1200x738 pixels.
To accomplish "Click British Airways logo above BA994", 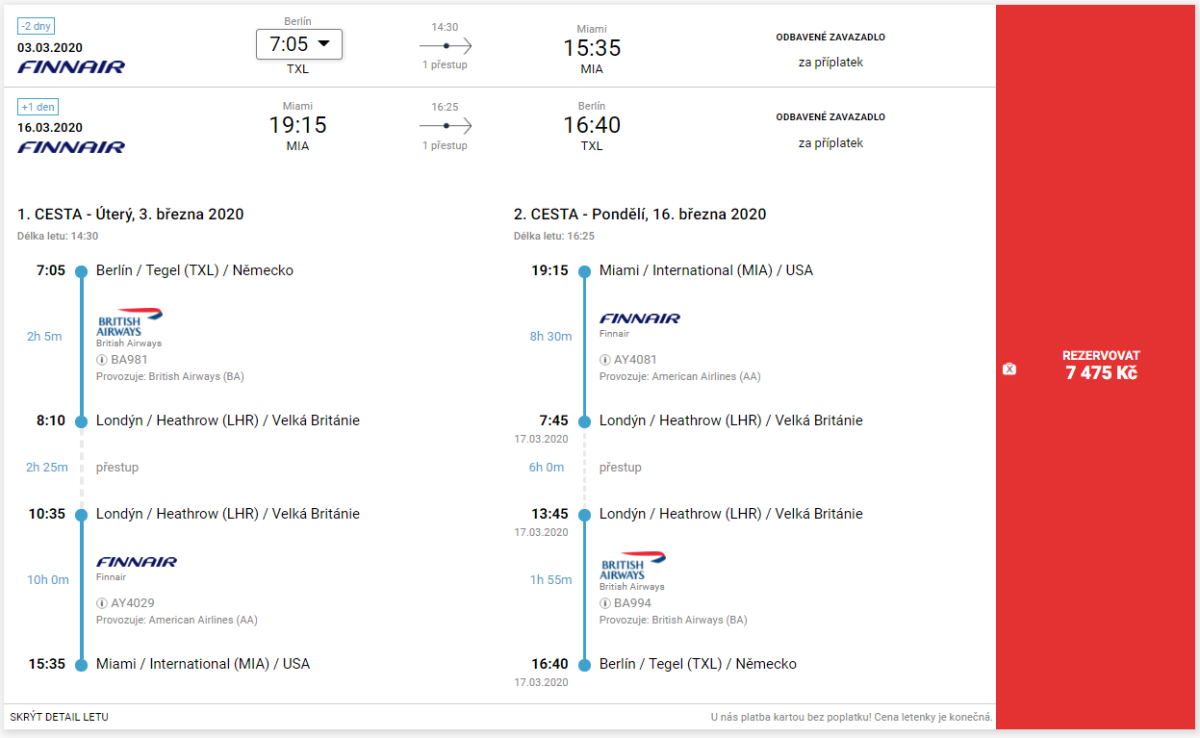I will coord(632,565).
